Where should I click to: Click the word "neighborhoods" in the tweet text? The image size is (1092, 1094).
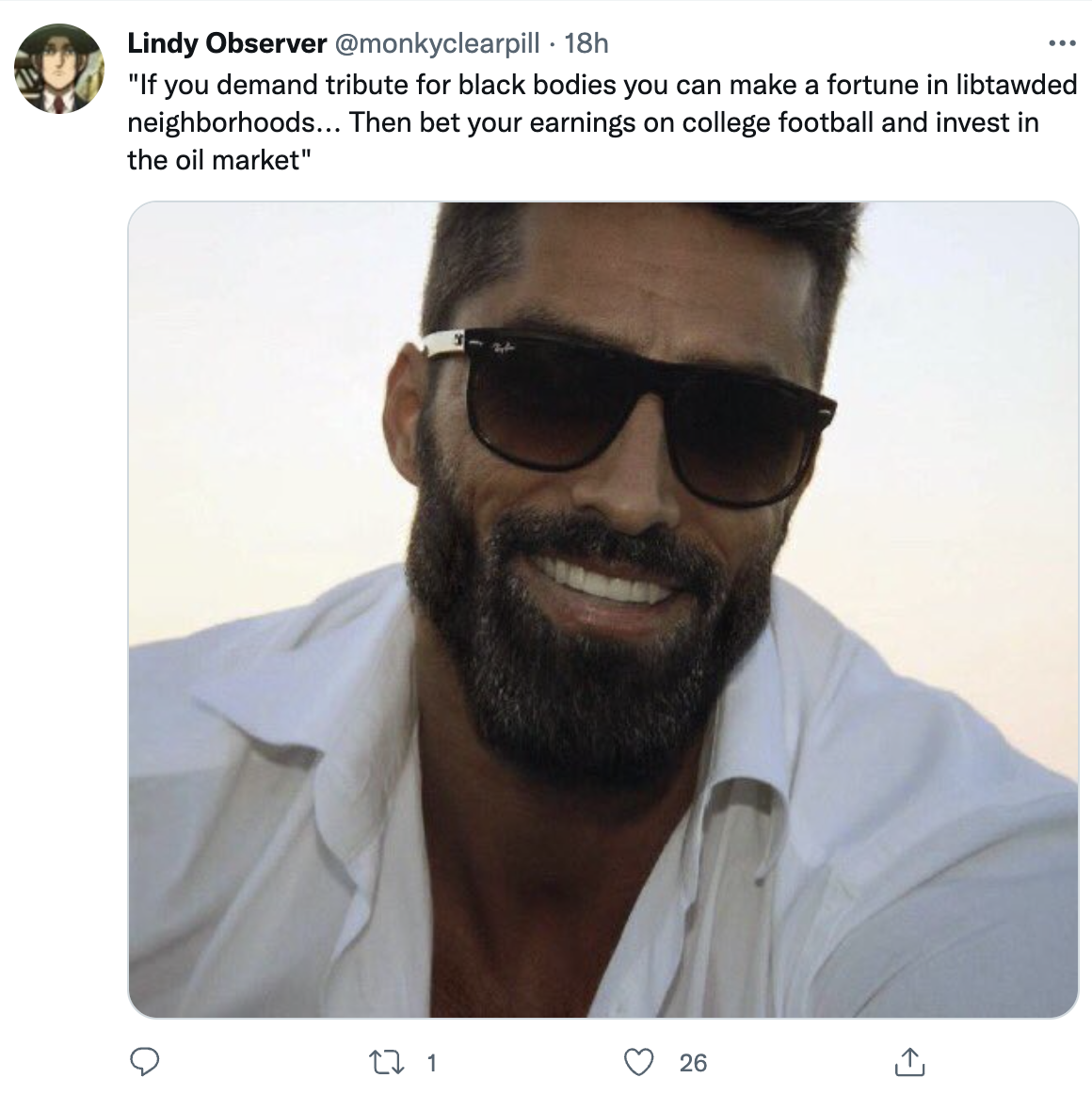pyautogui.click(x=221, y=122)
